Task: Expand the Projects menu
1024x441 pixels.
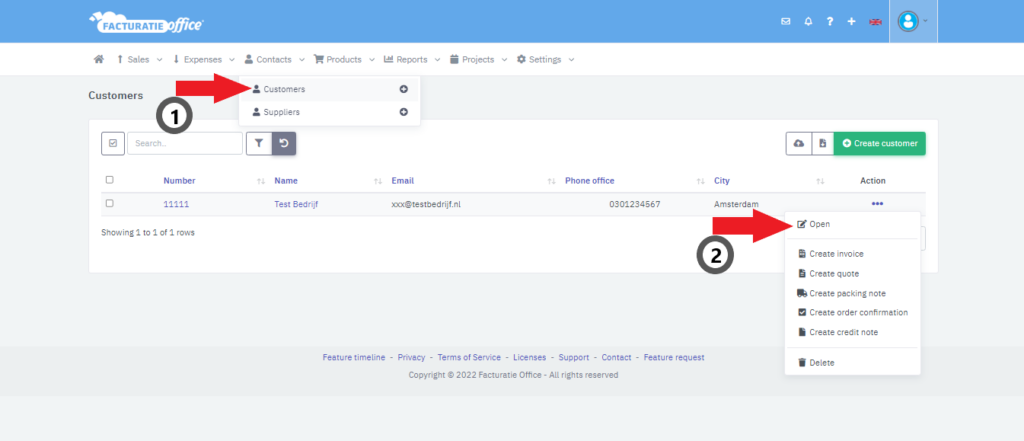Action: (x=479, y=59)
